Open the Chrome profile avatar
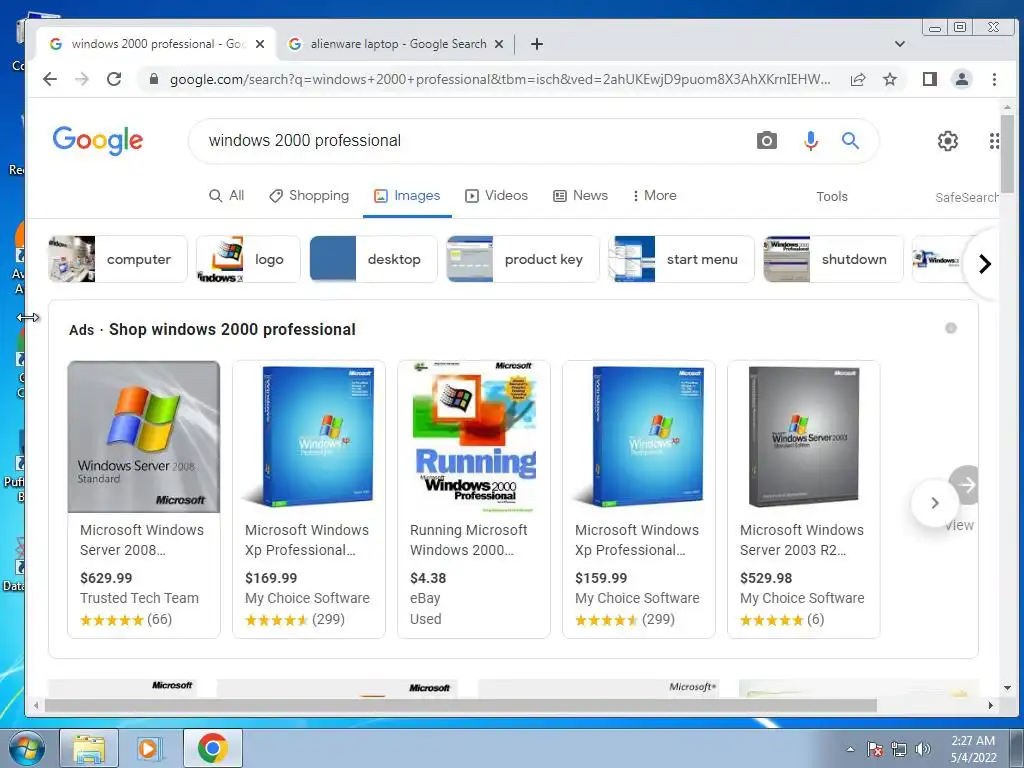1024x768 pixels. [961, 80]
